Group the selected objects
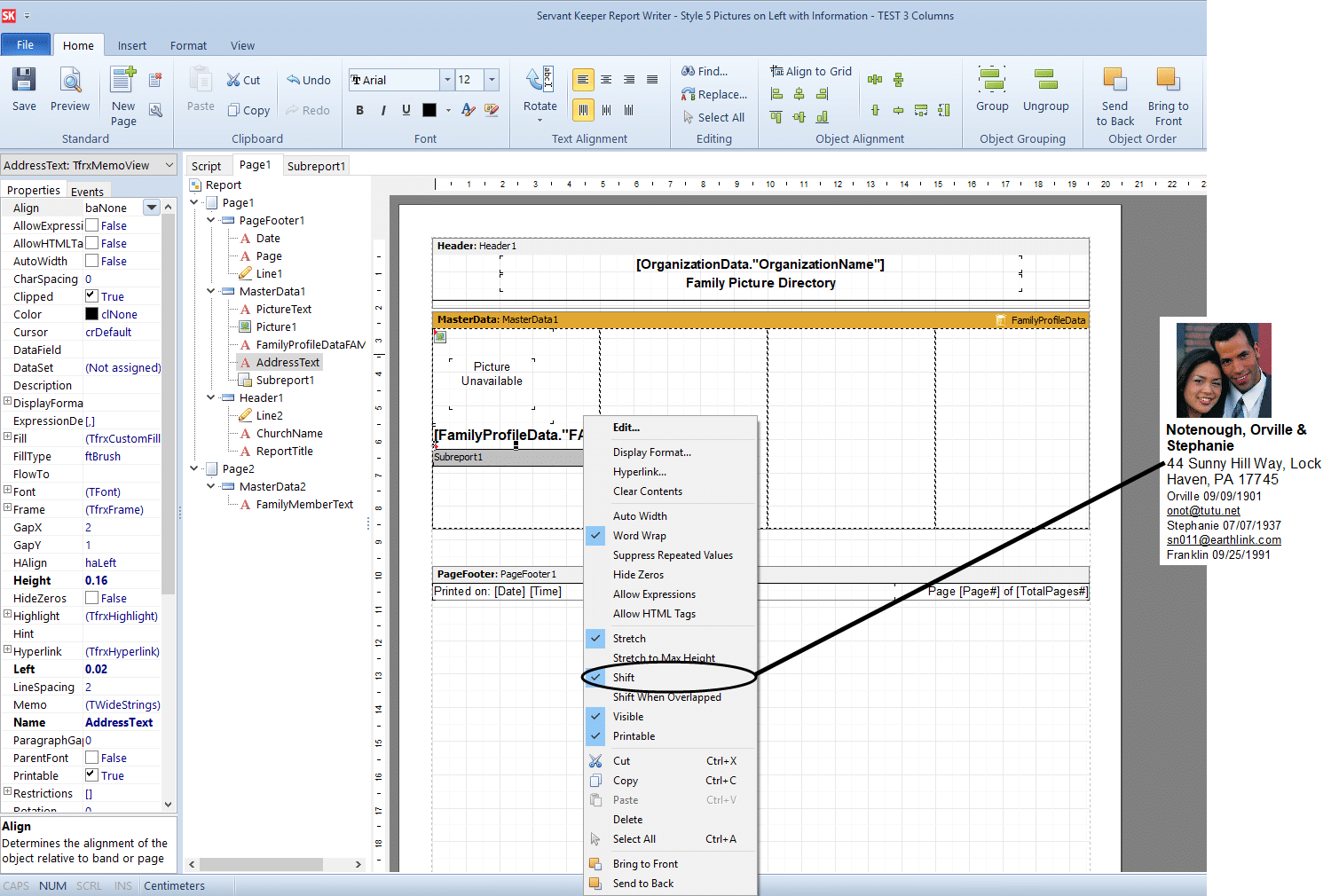 (x=991, y=89)
